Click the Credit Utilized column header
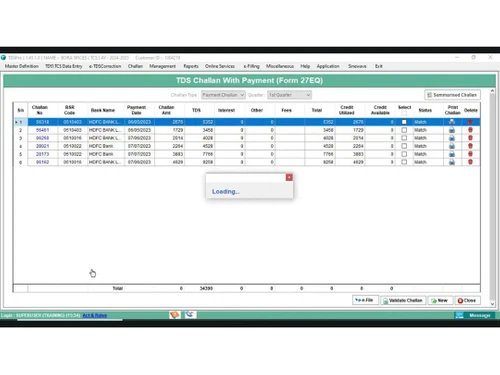 (347, 110)
